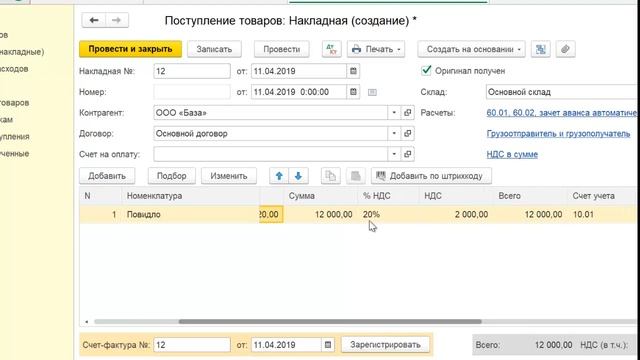Viewport: 640px width, 360px height.
Task: Click the Счет-фактура № field
Action: [x=192, y=345]
